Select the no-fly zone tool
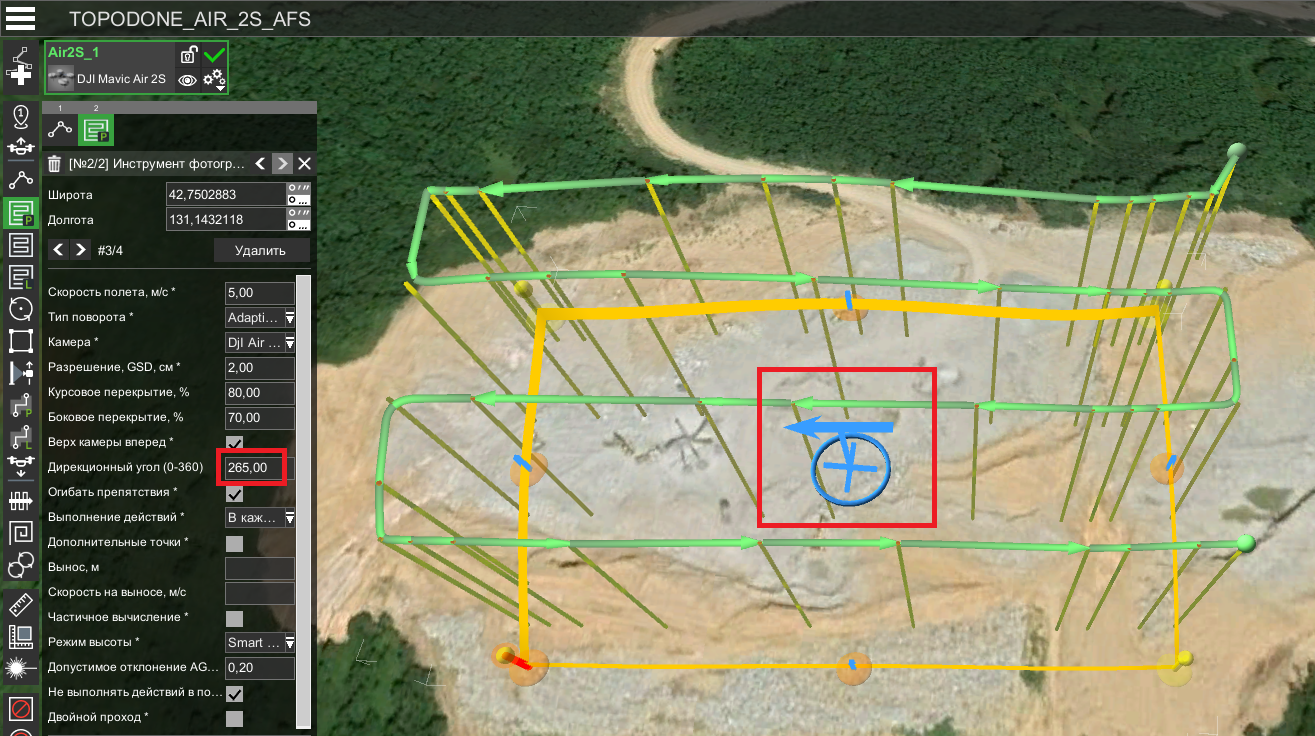This screenshot has height=736, width=1315. (20, 708)
